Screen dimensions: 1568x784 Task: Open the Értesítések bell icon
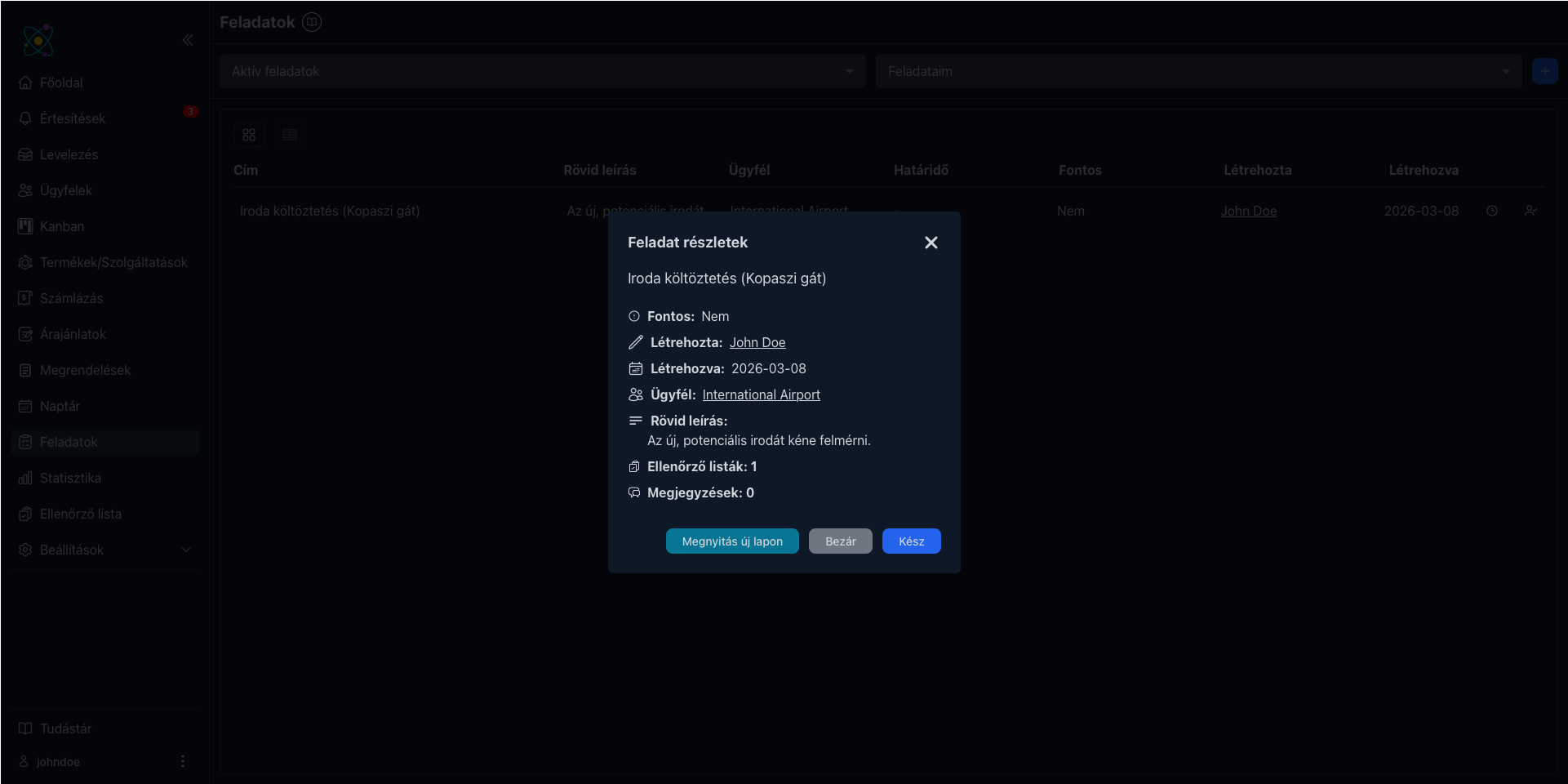coord(24,118)
